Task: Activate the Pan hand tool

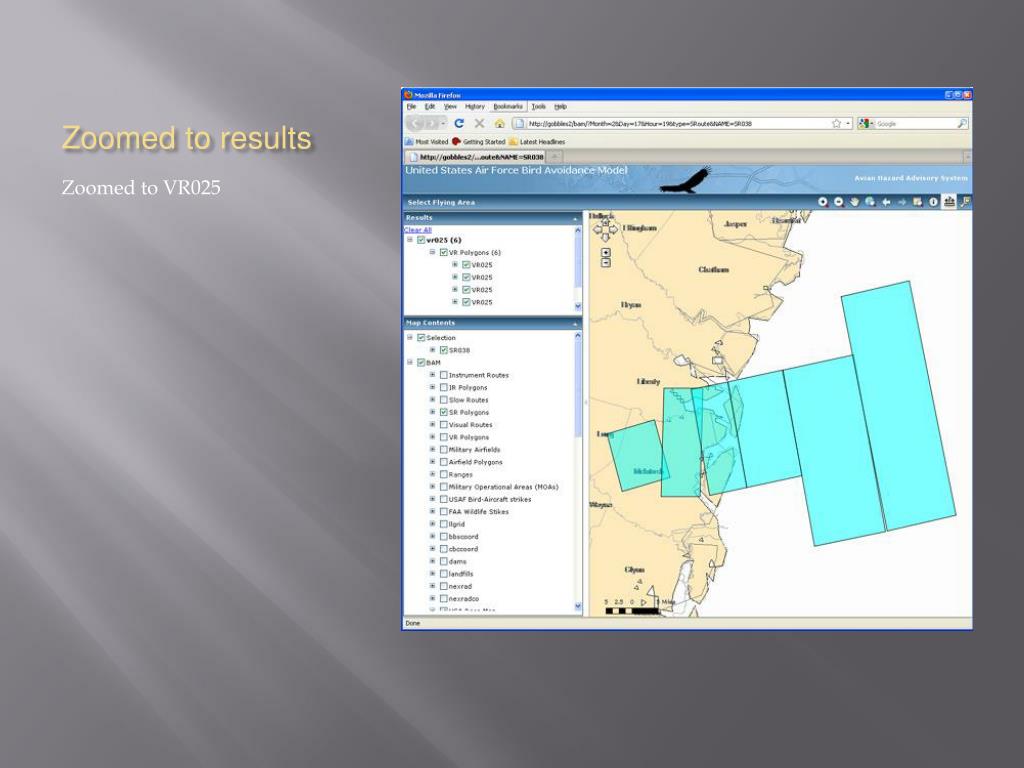Action: point(854,202)
